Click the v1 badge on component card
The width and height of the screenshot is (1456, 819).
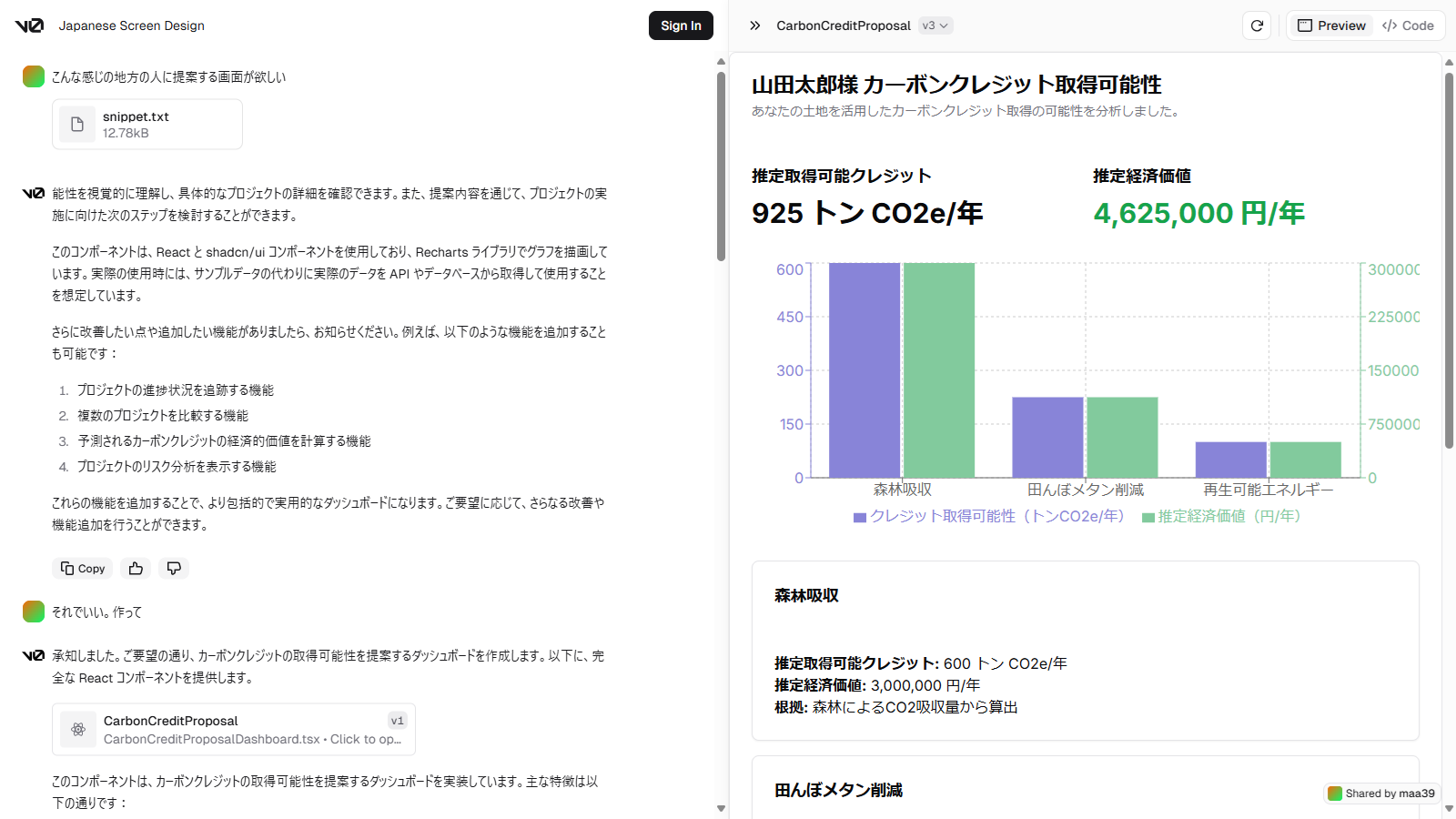(x=398, y=721)
